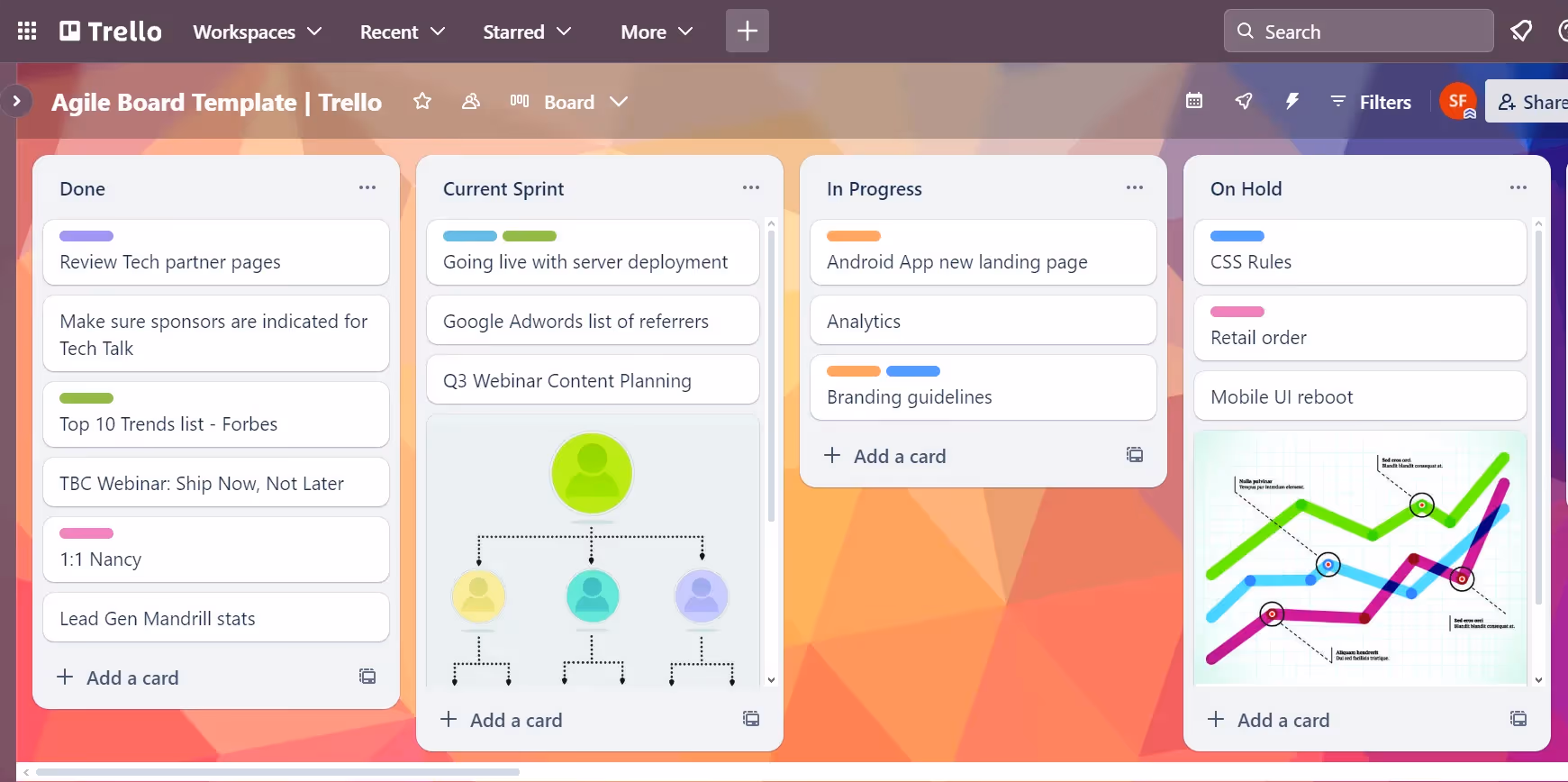
Task: Click the Done list title
Action: (83, 189)
